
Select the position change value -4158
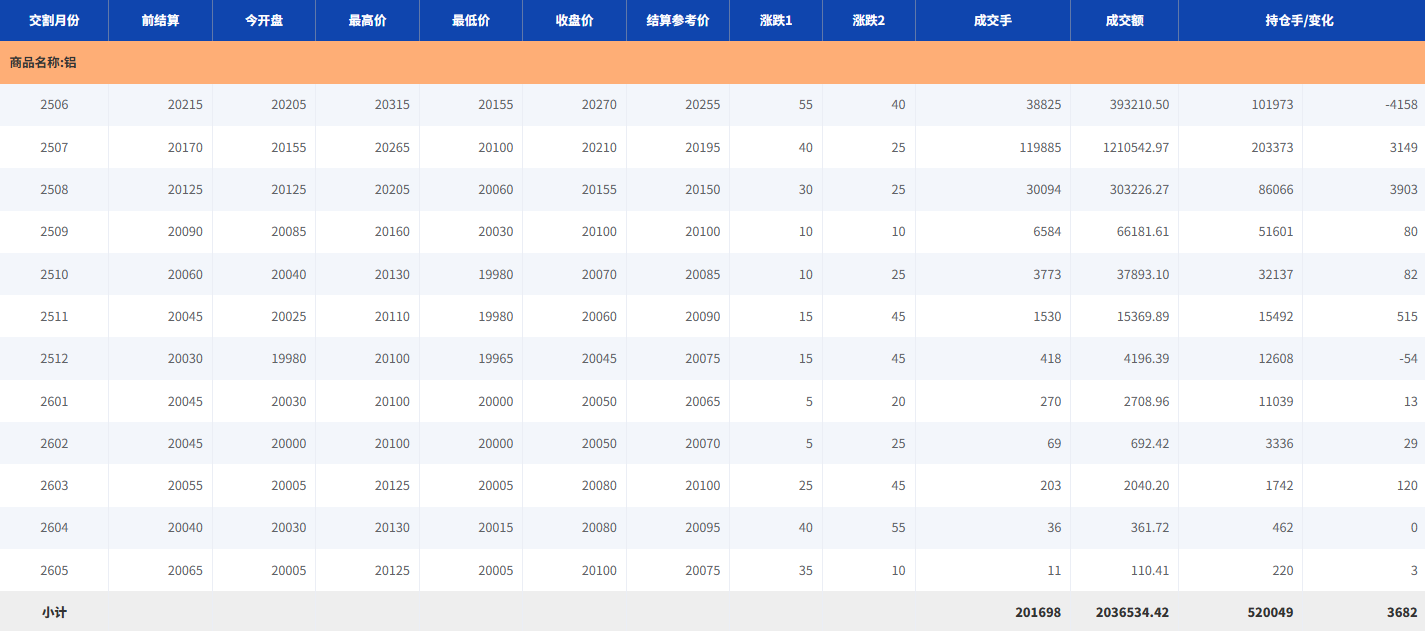(1401, 105)
